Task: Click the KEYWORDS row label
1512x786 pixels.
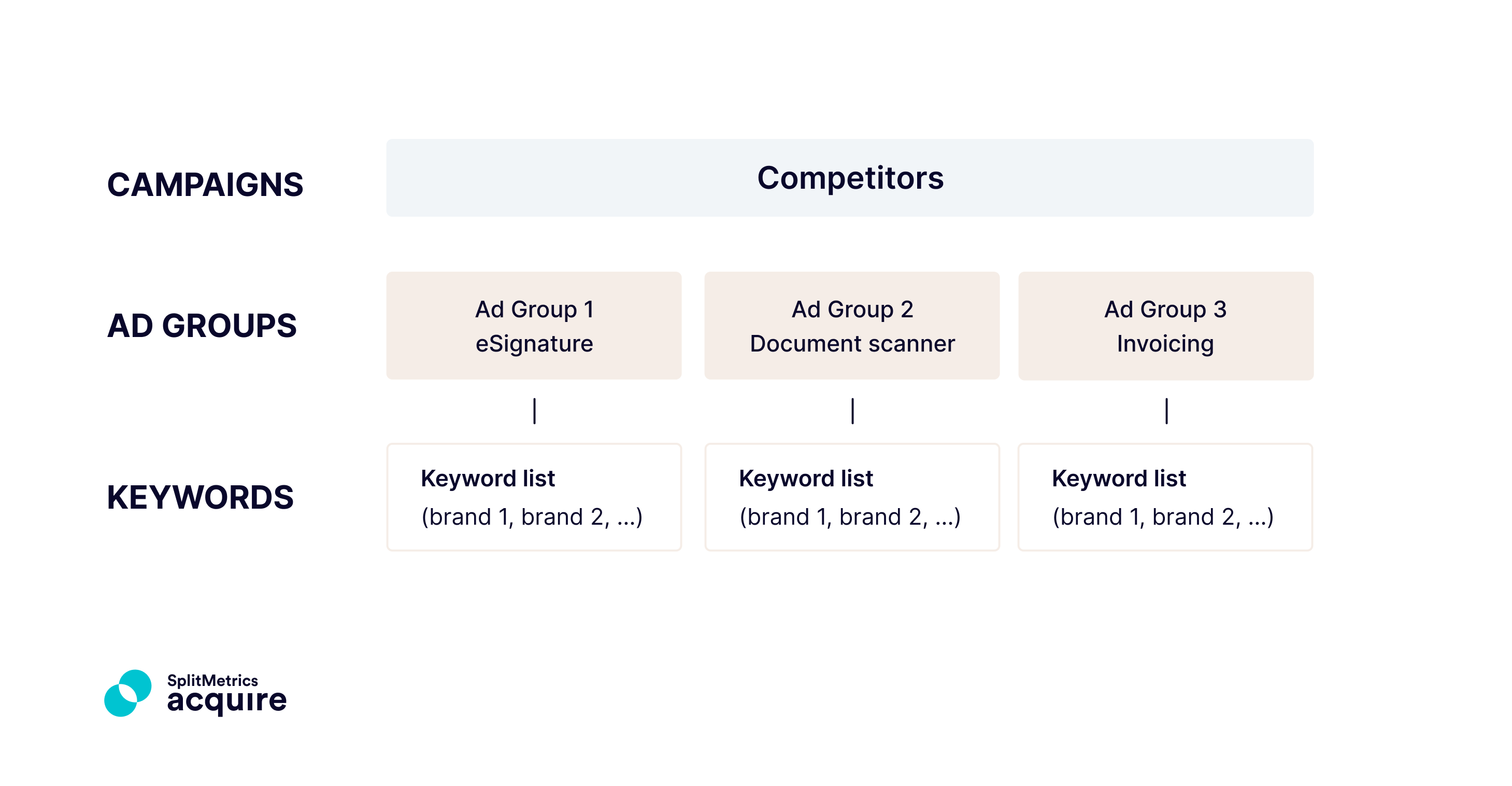Action: pos(200,497)
